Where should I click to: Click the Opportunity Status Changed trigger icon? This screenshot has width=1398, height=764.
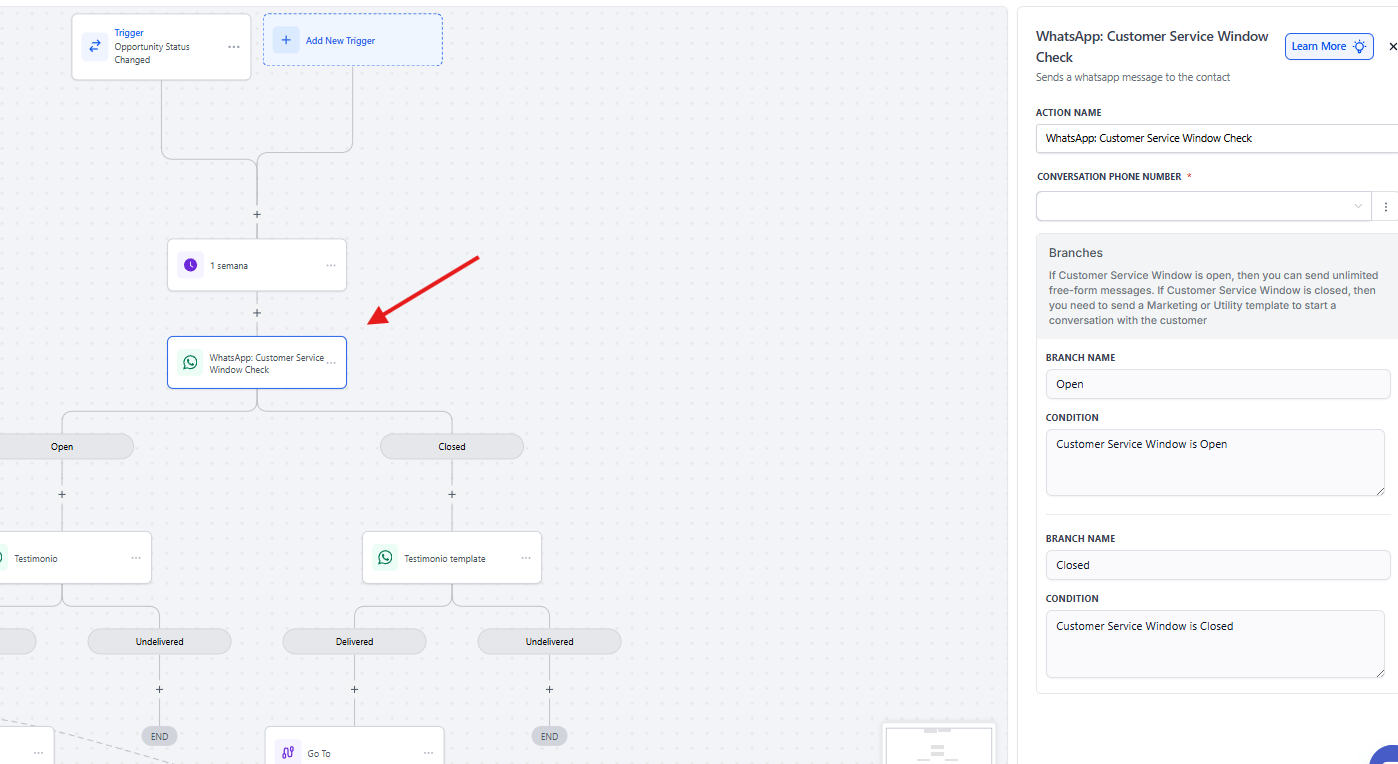[95, 46]
